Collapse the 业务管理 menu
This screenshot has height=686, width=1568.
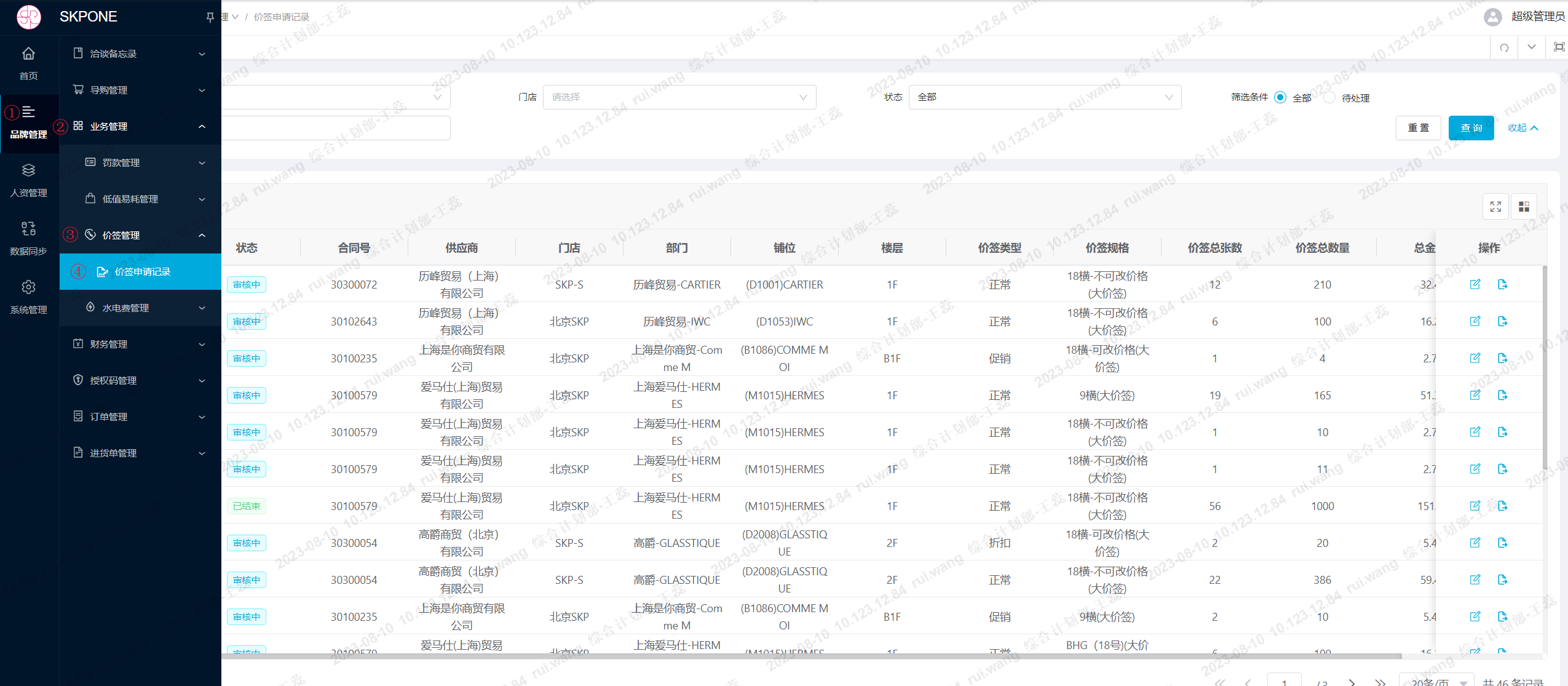coord(140,126)
